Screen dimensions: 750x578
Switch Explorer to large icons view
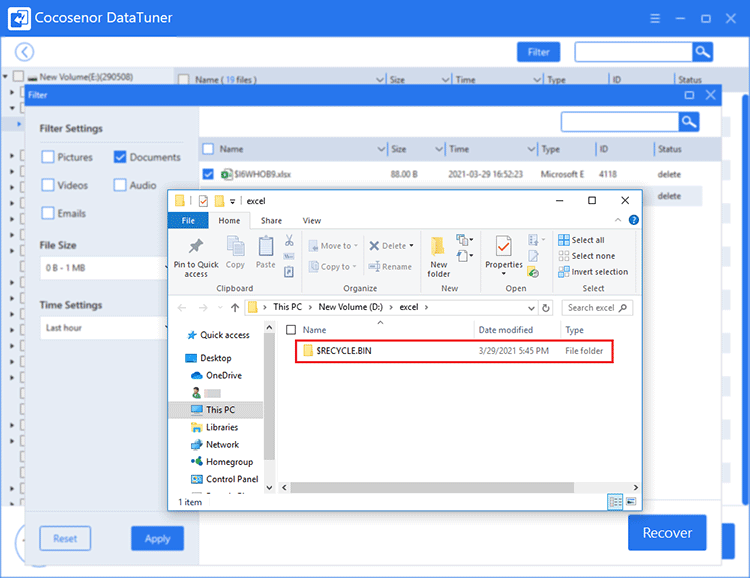coord(631,501)
